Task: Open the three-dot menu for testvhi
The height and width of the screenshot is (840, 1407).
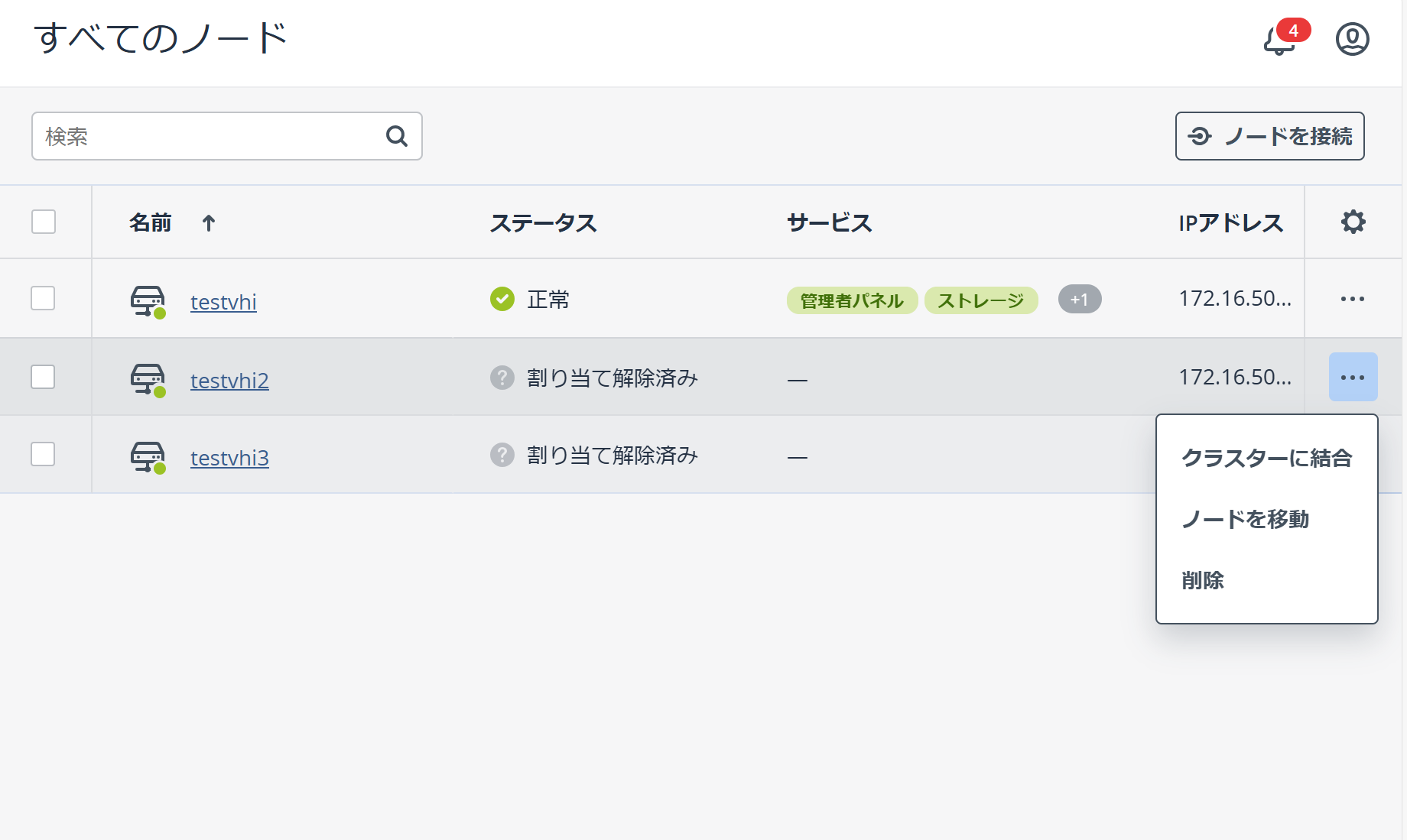Action: tap(1353, 299)
